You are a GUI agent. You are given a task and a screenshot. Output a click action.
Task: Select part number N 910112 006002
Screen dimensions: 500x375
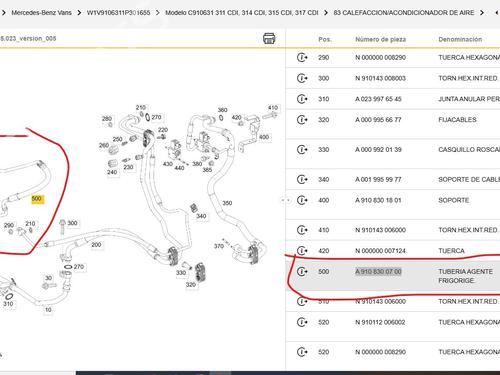pyautogui.click(x=380, y=322)
